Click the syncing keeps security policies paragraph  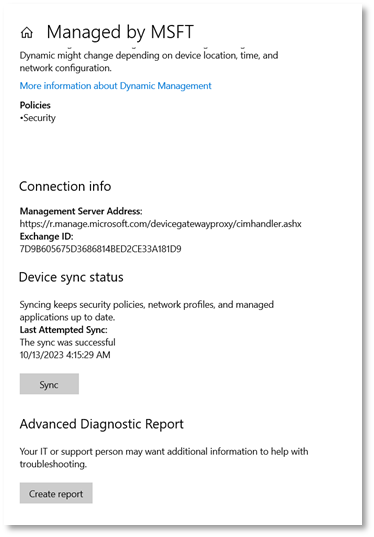[147, 311]
